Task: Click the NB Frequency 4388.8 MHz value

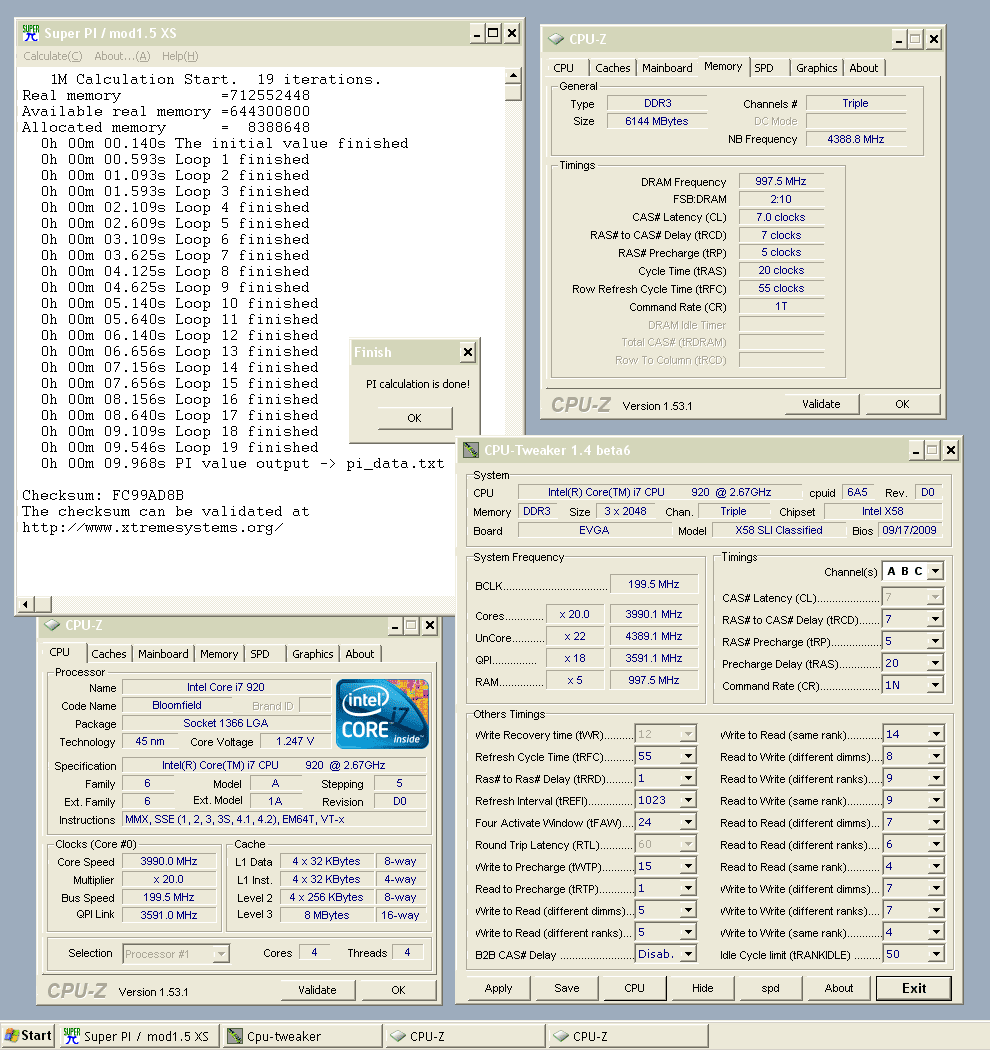Action: (x=855, y=139)
